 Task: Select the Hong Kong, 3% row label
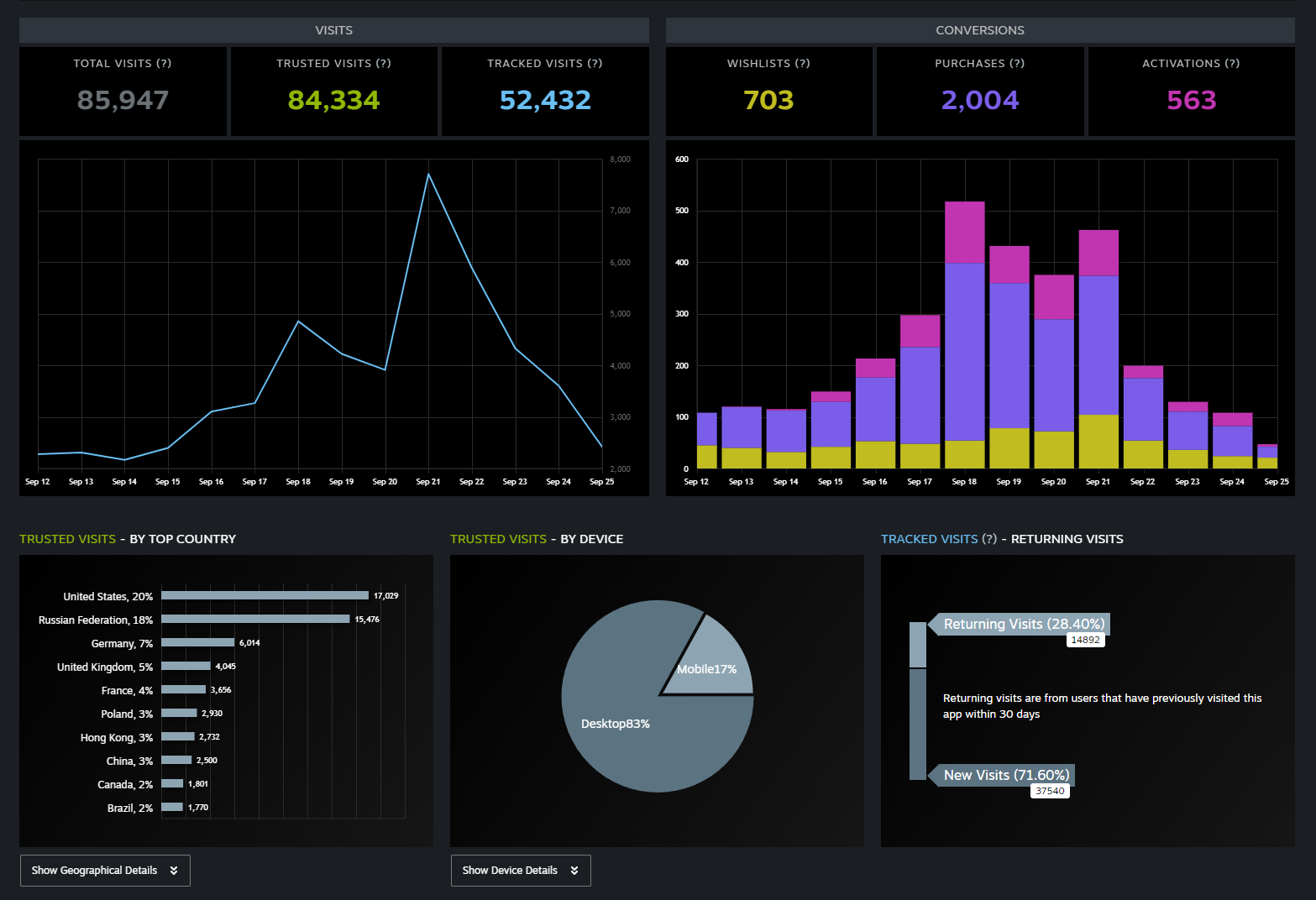117,738
